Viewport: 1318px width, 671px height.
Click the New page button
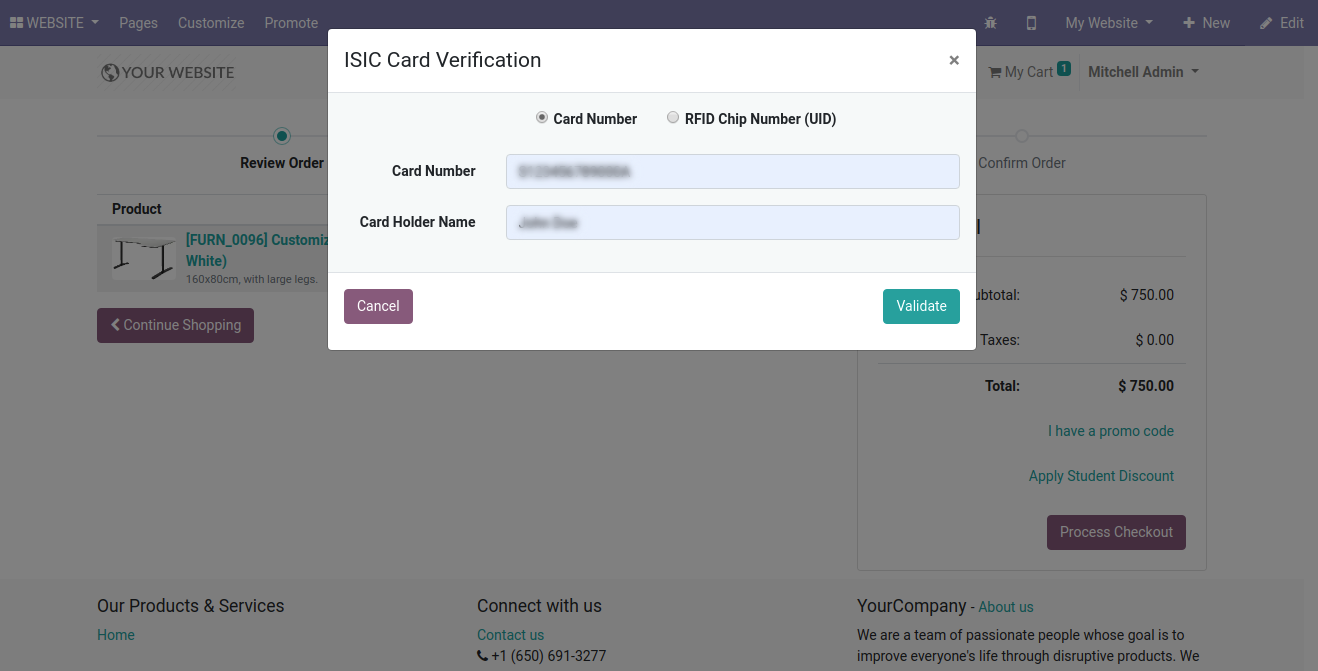coord(1206,22)
